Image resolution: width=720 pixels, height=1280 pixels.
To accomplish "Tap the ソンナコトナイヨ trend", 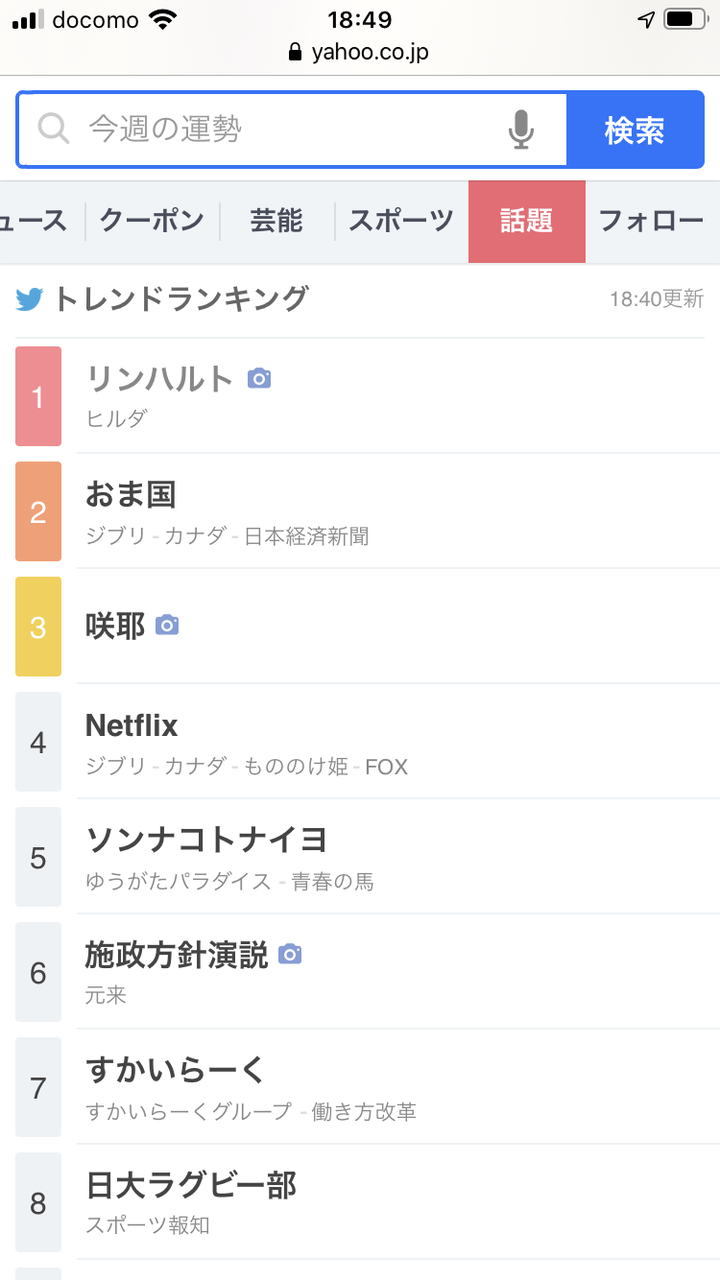I will point(206,840).
